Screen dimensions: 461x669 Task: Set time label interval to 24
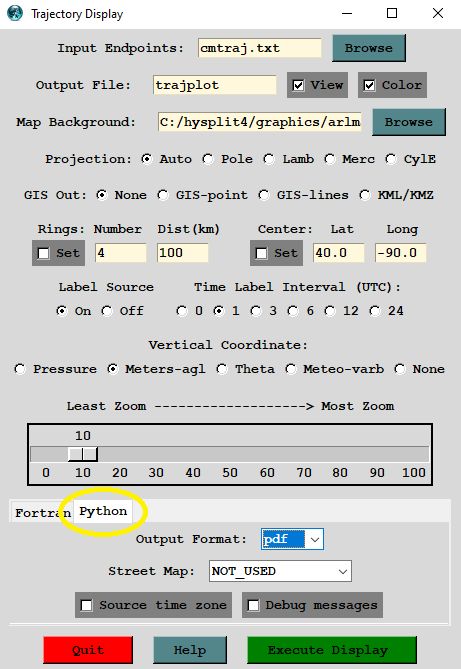pos(375,311)
